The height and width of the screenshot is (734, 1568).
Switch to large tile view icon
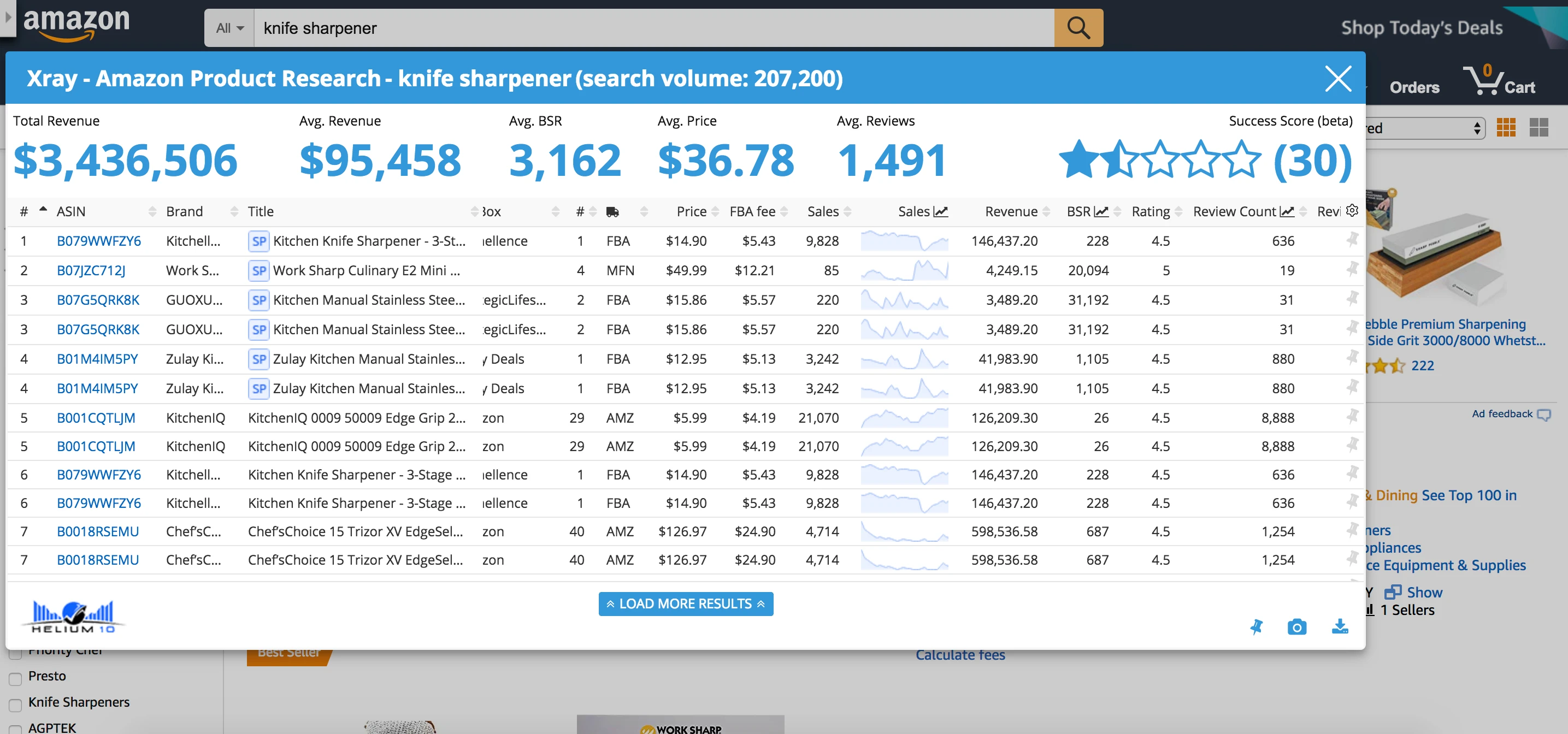pos(1539,127)
